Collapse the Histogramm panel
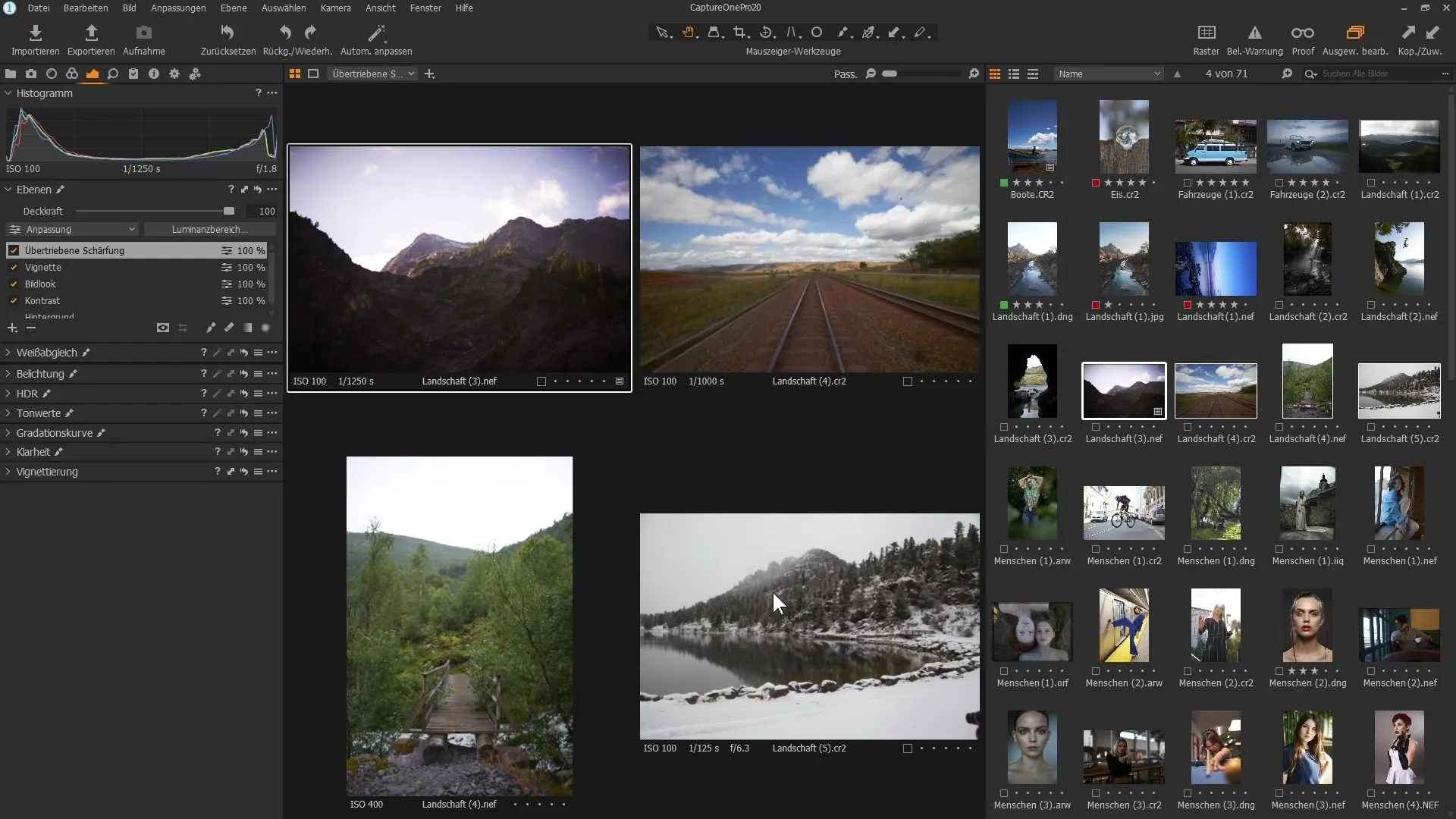1456x819 pixels. tap(8, 93)
